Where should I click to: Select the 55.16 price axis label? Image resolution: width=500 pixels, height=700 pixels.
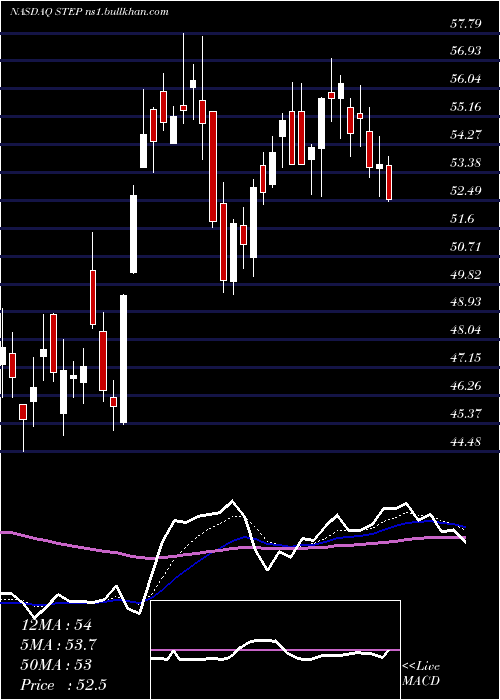pos(466,107)
